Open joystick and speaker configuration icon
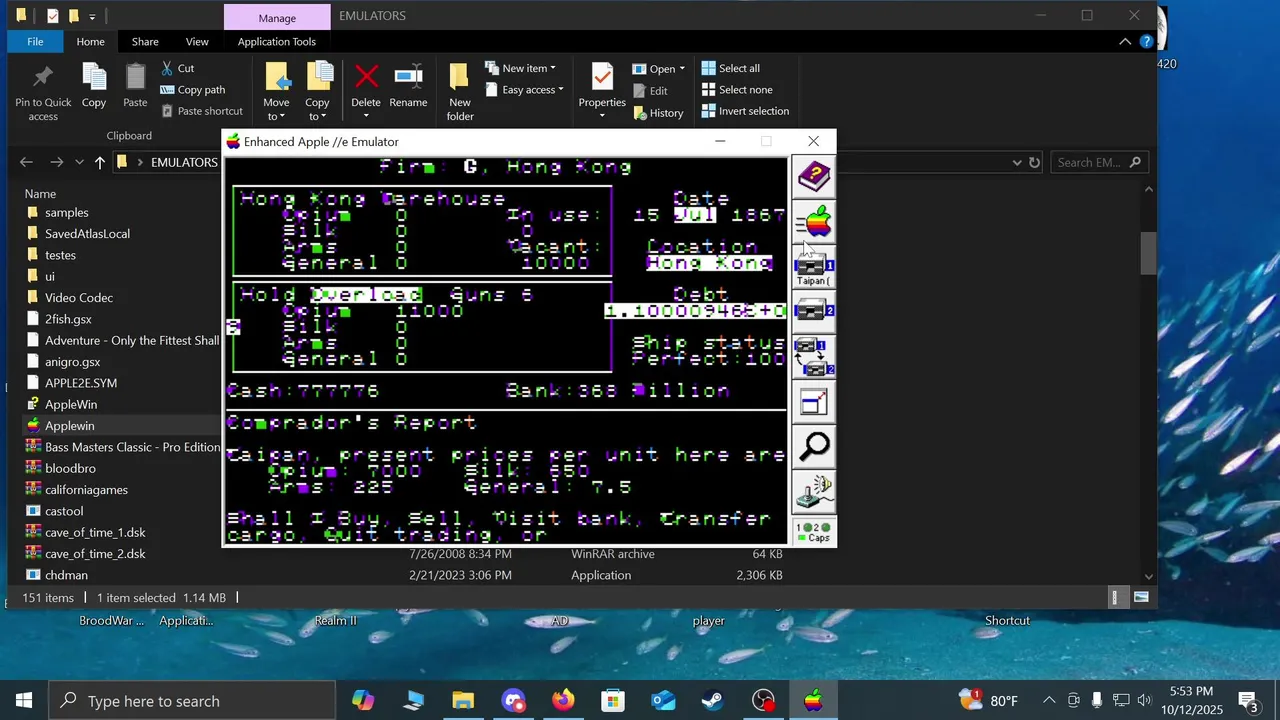Image resolution: width=1280 pixels, height=720 pixels. coord(814,491)
